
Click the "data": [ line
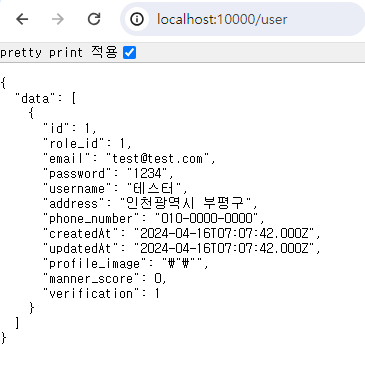point(46,99)
